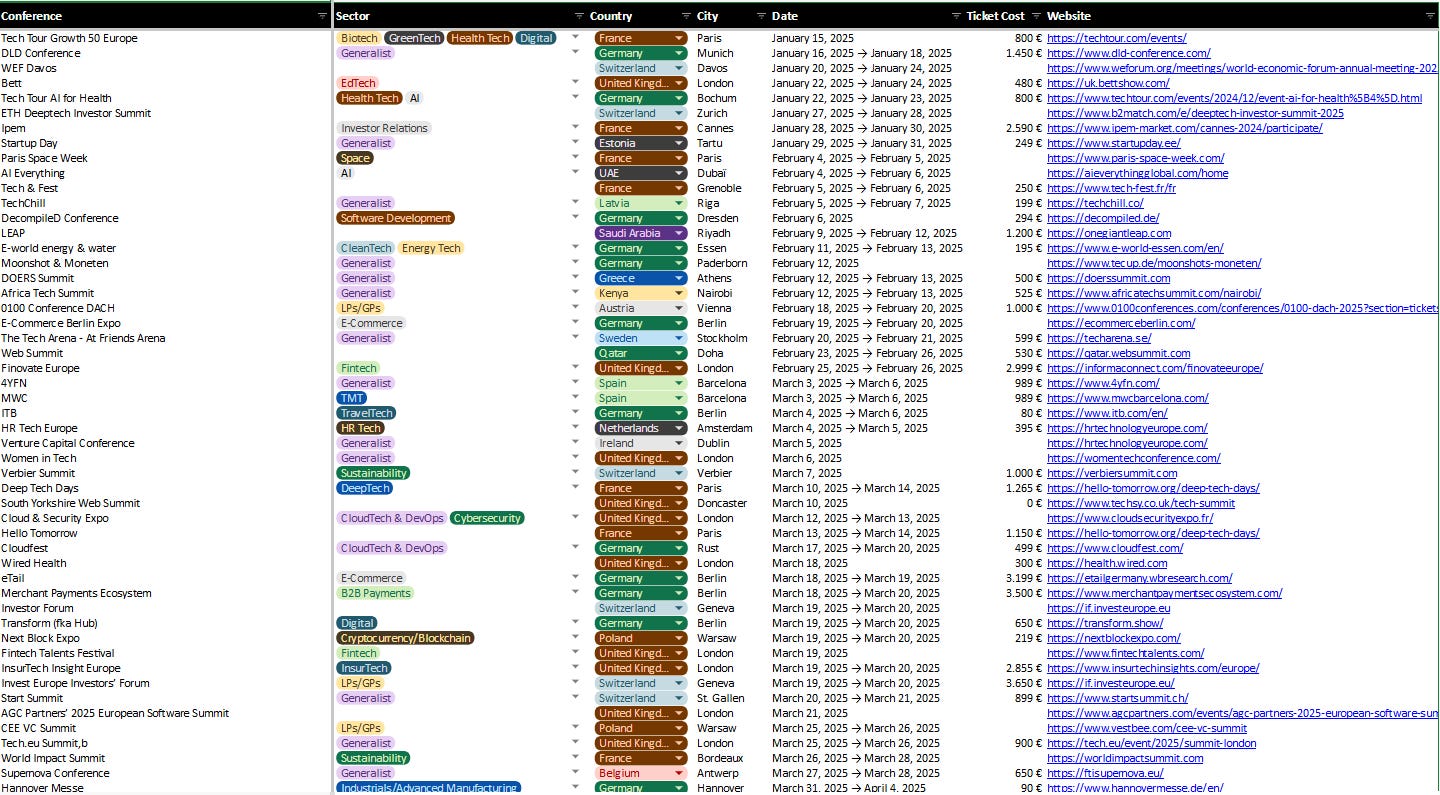This screenshot has width=1440, height=795.
Task: Select the March 21, 2025 date cell
Action: pos(866,713)
